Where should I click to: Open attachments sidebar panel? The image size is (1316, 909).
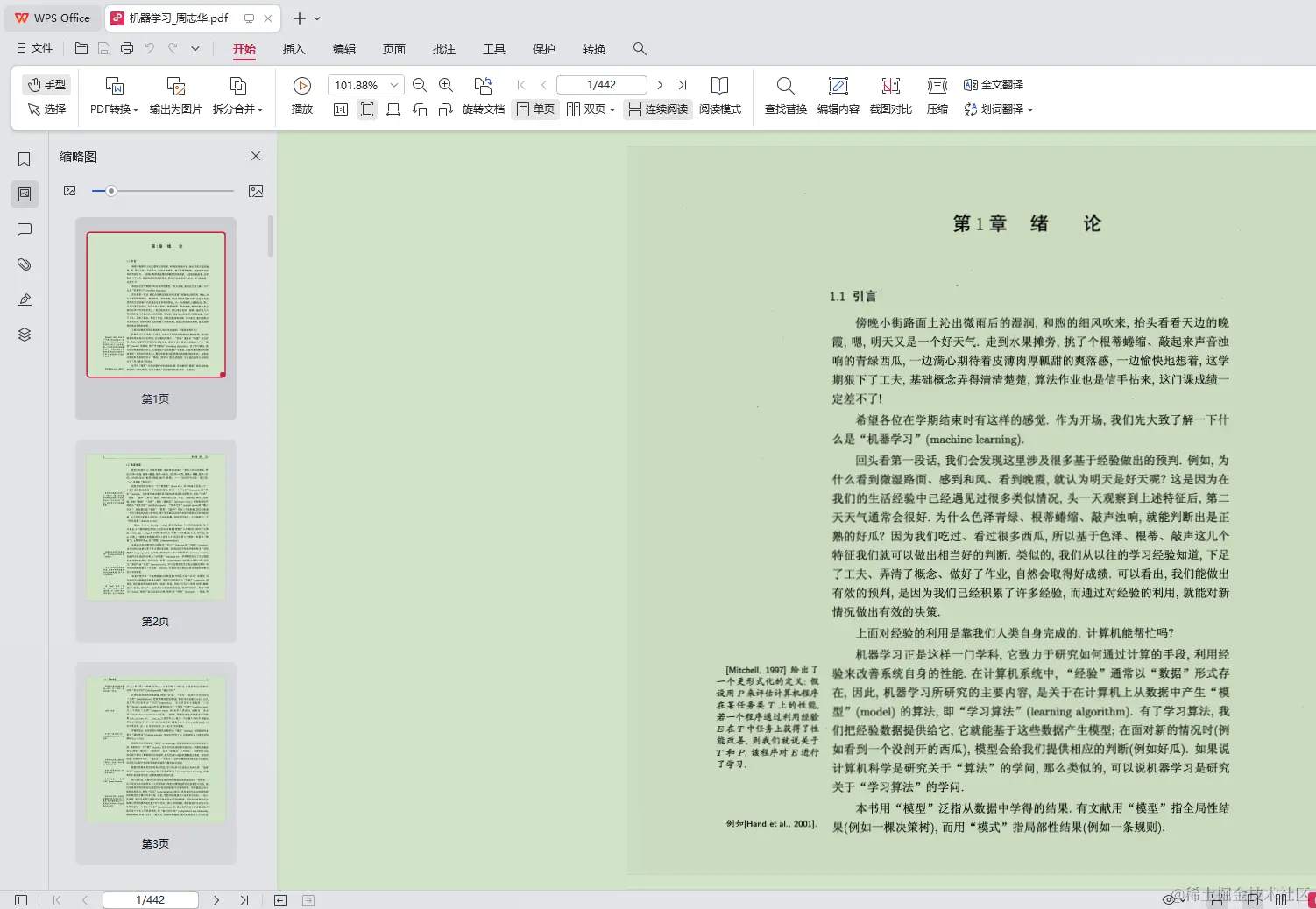25,264
